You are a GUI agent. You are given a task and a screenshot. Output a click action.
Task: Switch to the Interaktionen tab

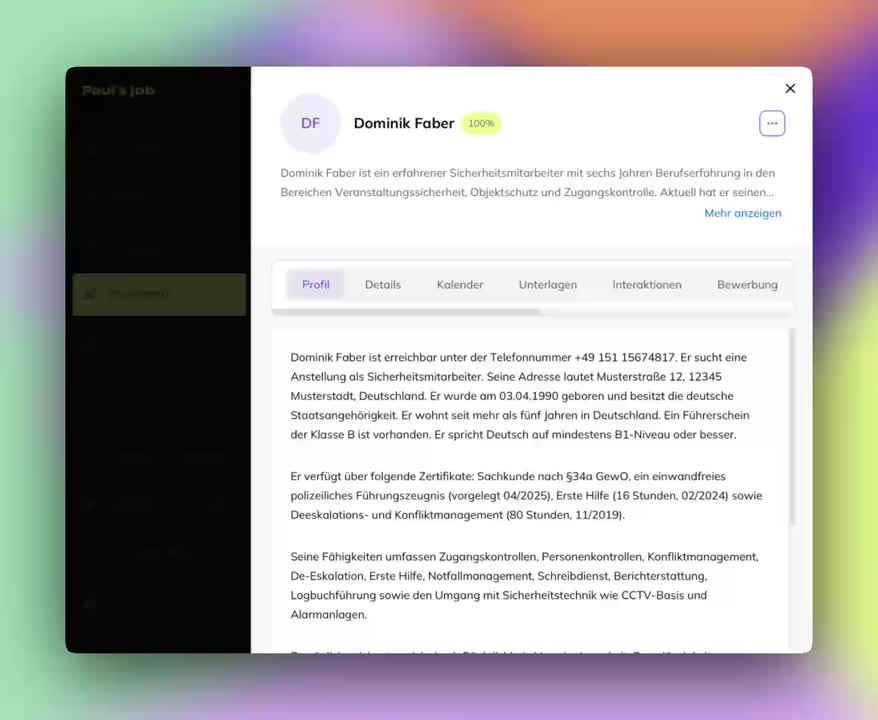[647, 284]
